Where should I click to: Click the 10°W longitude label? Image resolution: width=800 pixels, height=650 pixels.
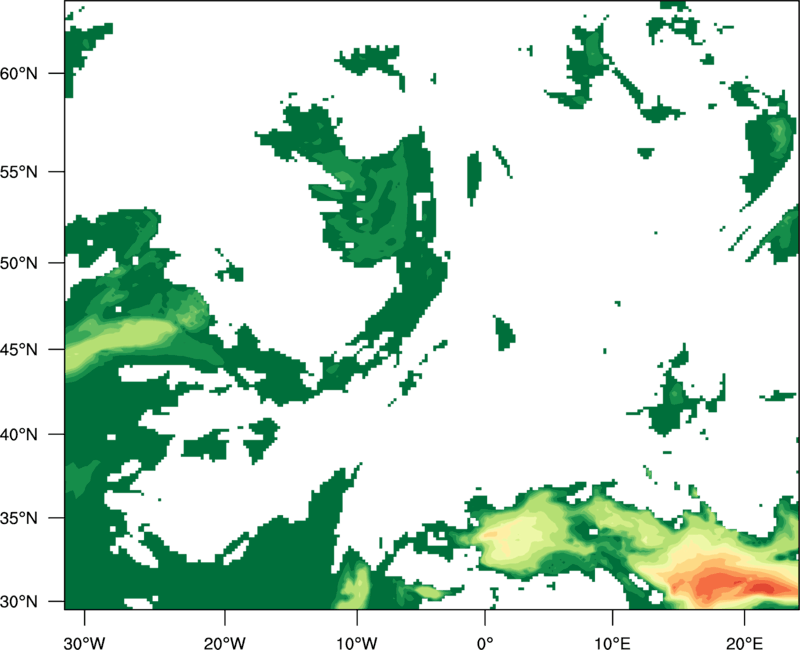(x=357, y=643)
